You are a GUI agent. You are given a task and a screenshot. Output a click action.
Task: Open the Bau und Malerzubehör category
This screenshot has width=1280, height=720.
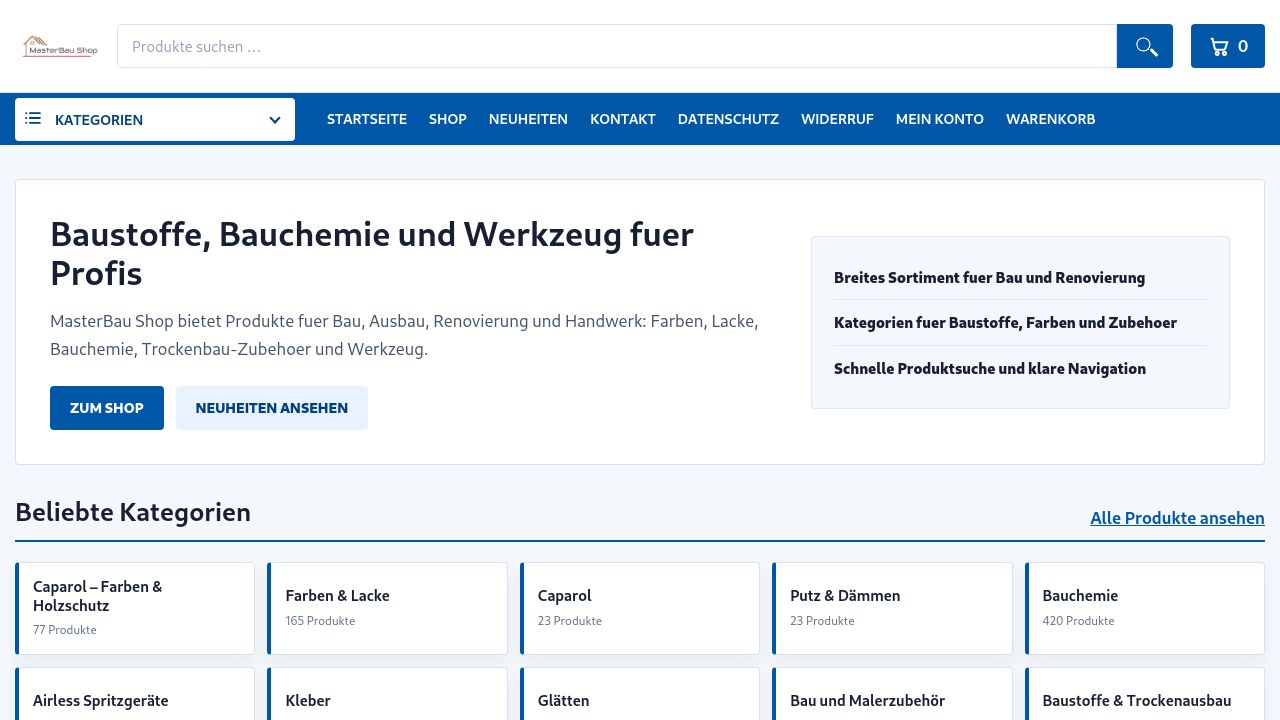pos(892,694)
